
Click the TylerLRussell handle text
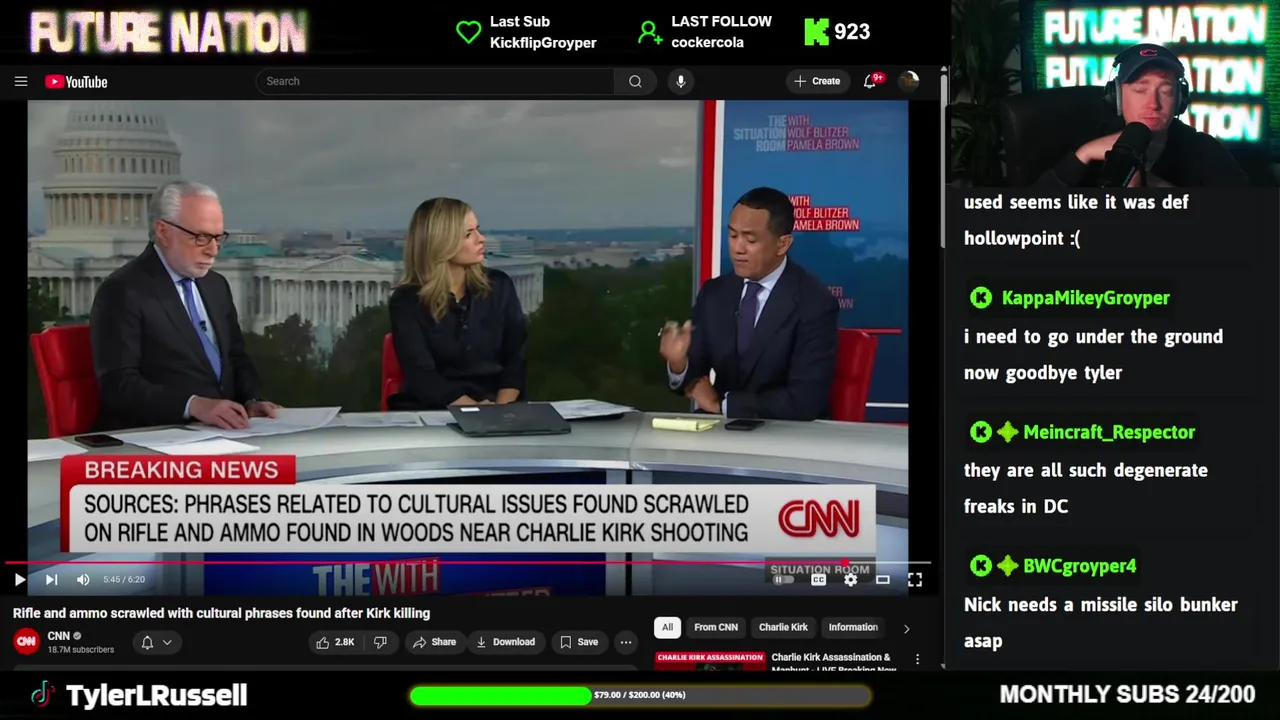157,695
